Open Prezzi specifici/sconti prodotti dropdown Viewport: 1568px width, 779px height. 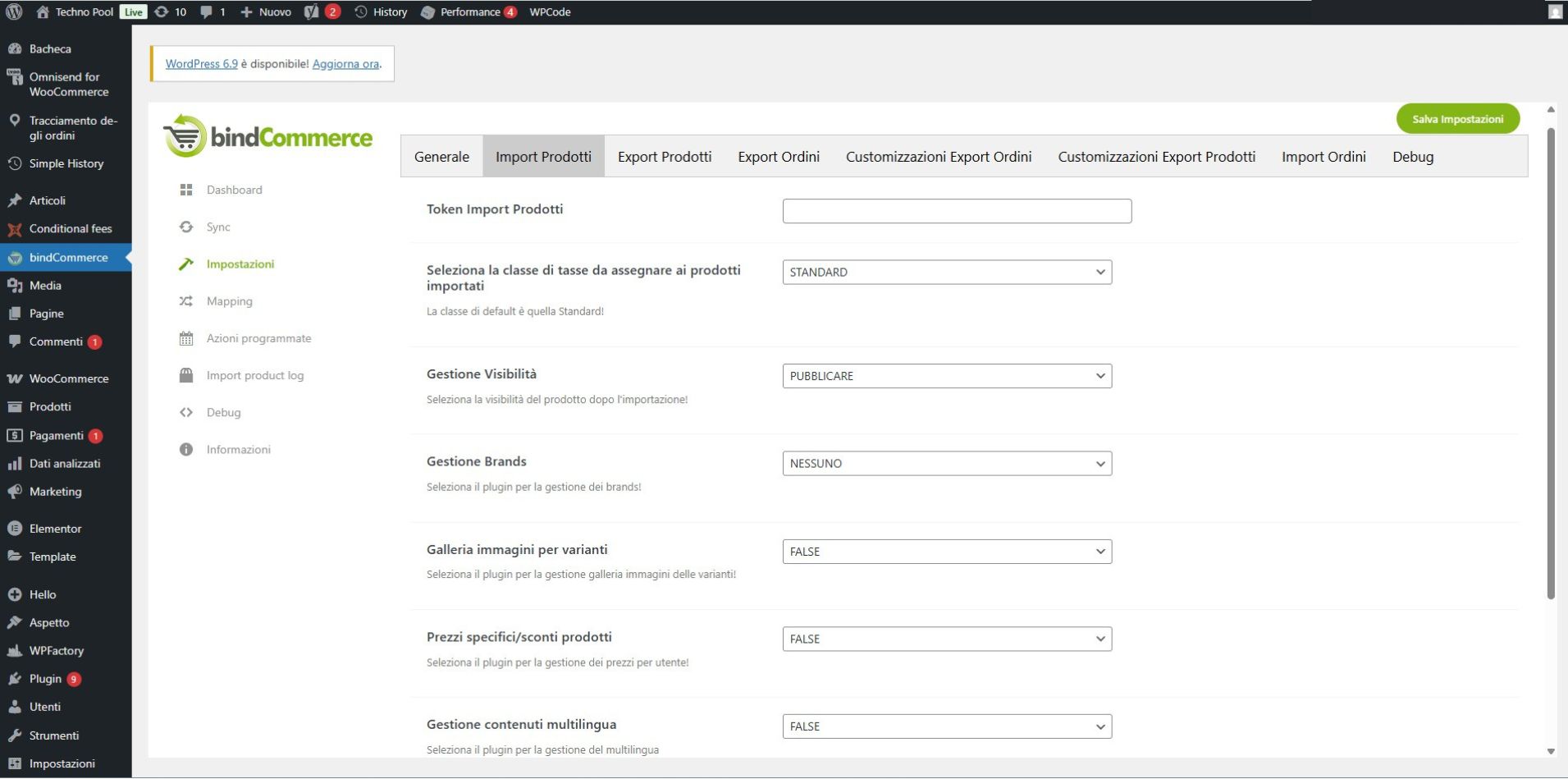click(947, 639)
